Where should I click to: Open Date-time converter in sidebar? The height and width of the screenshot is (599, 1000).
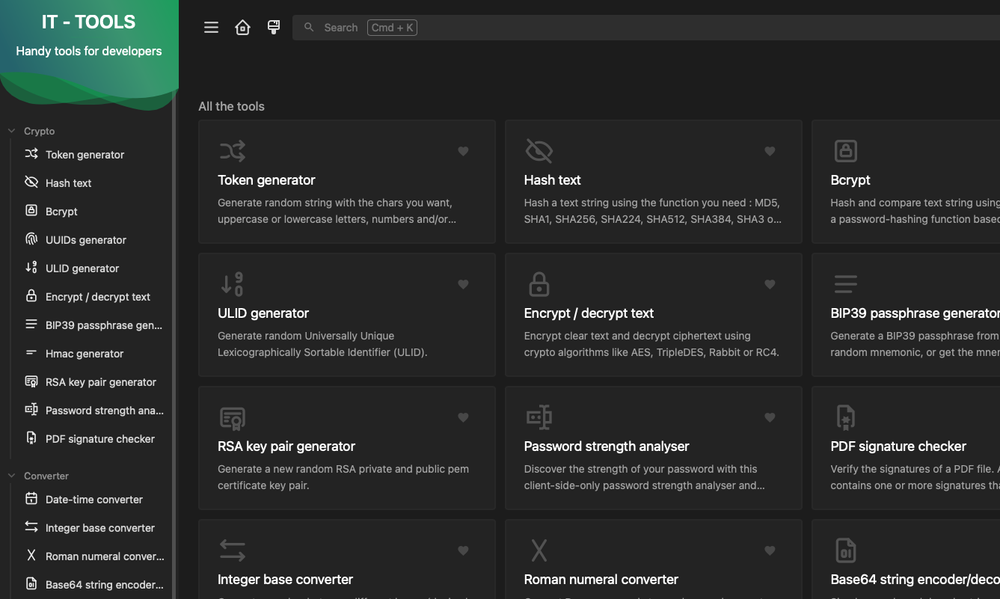[94, 500]
